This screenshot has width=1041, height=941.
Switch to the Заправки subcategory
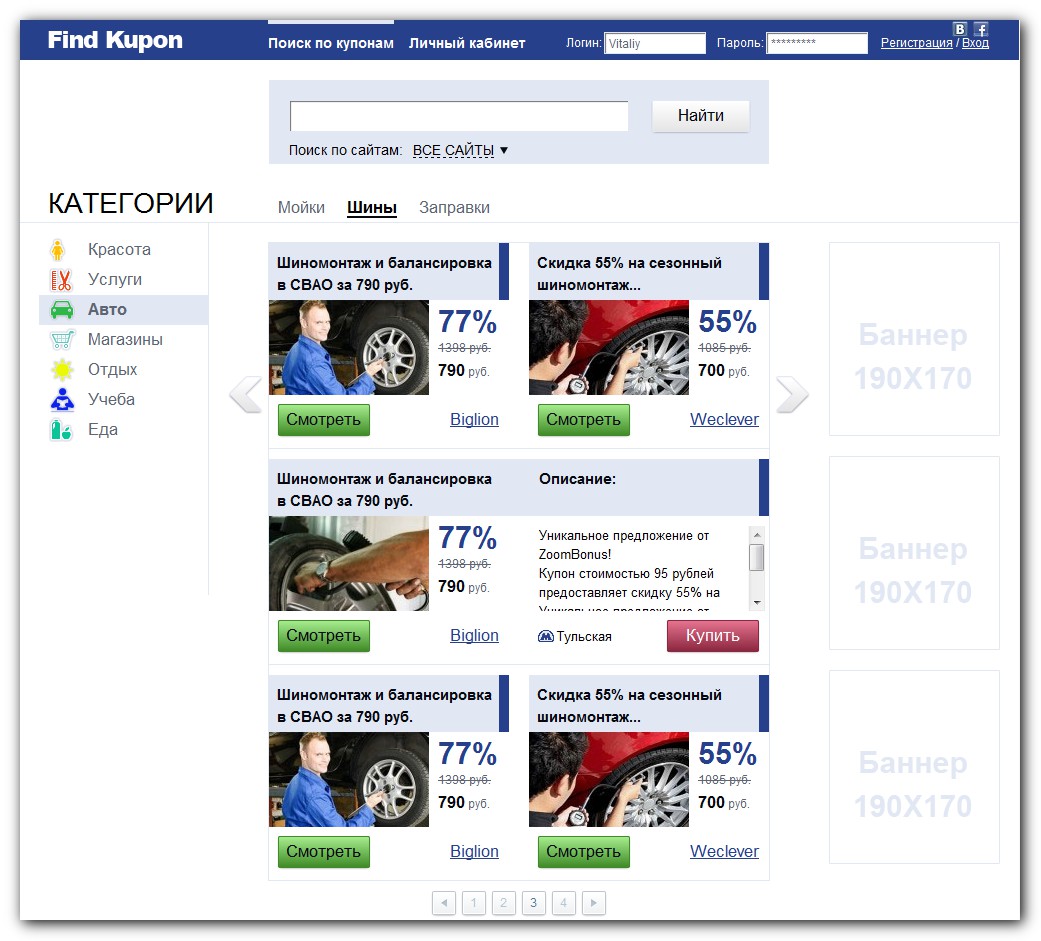point(454,207)
